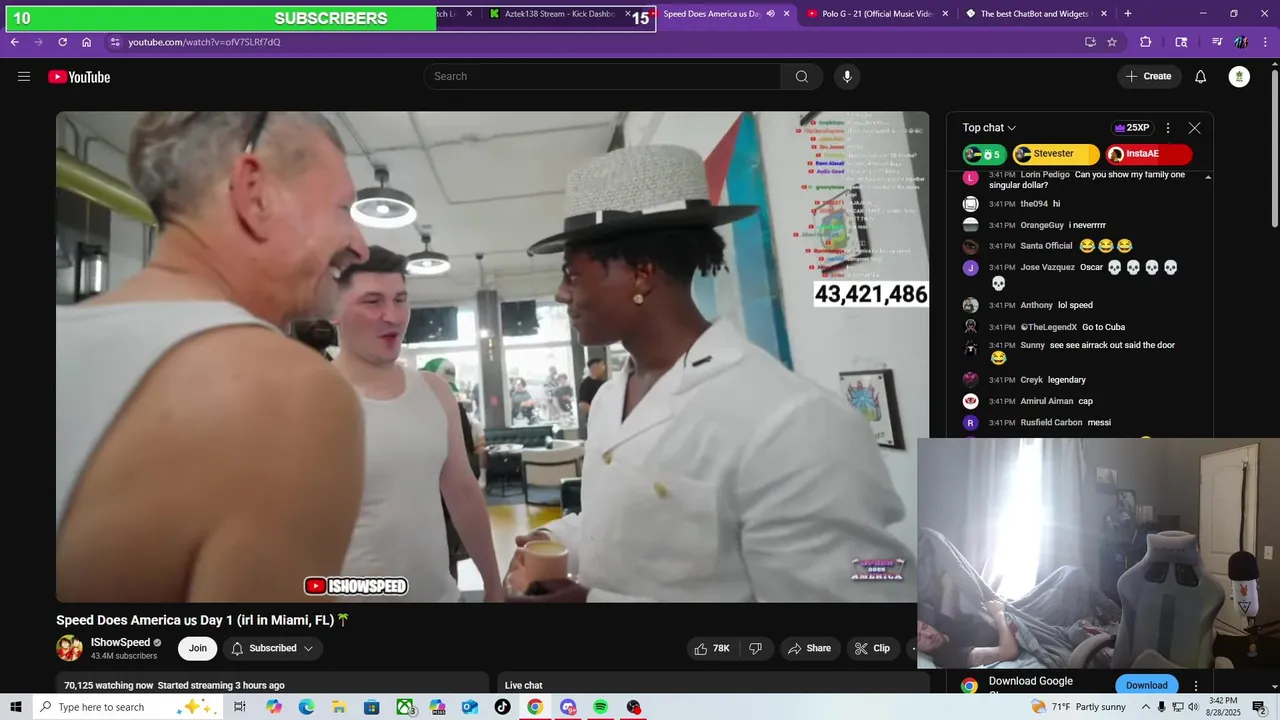Click Lorin Pedigo's chat message

click(x=1080, y=180)
